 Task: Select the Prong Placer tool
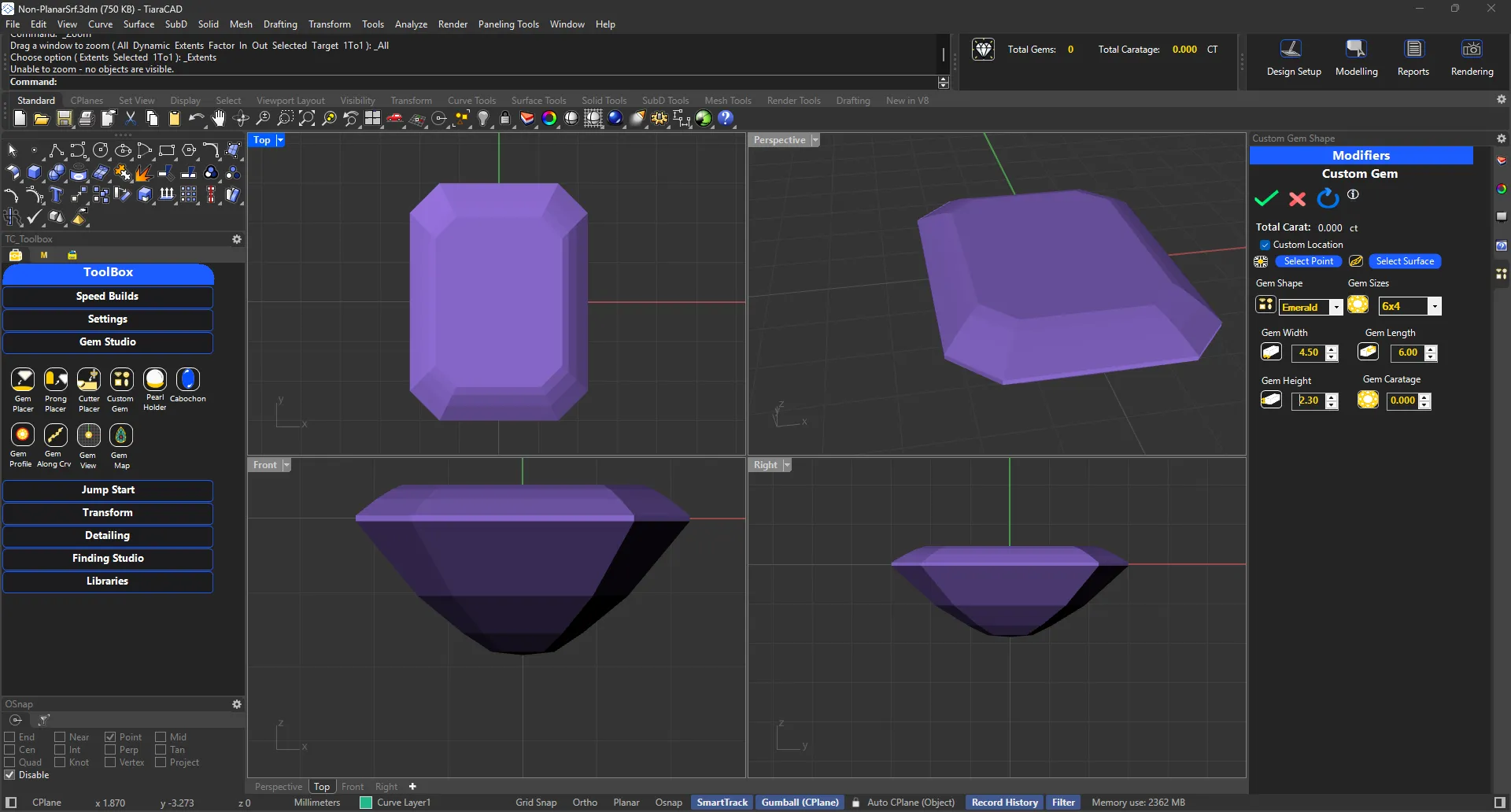click(x=56, y=380)
